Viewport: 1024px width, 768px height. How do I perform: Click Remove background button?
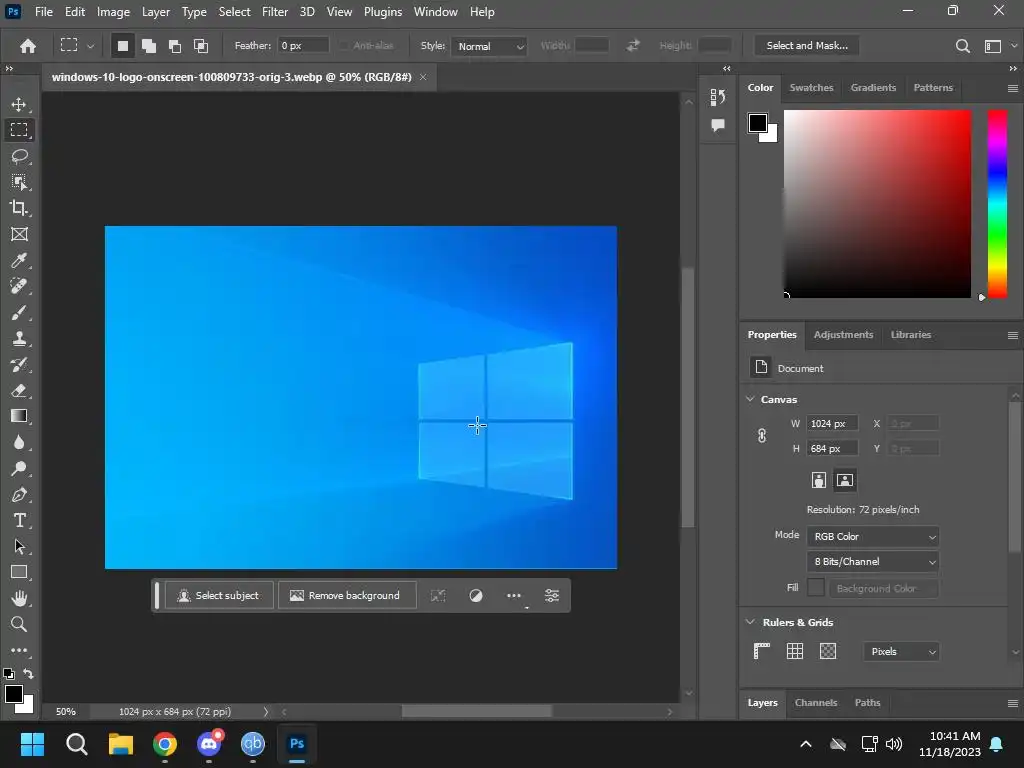click(x=347, y=596)
